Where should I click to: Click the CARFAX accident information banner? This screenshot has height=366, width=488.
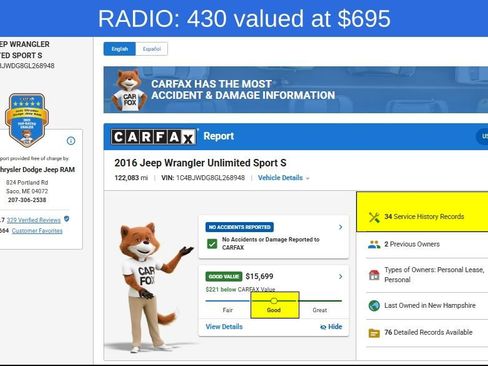pyautogui.click(x=296, y=90)
